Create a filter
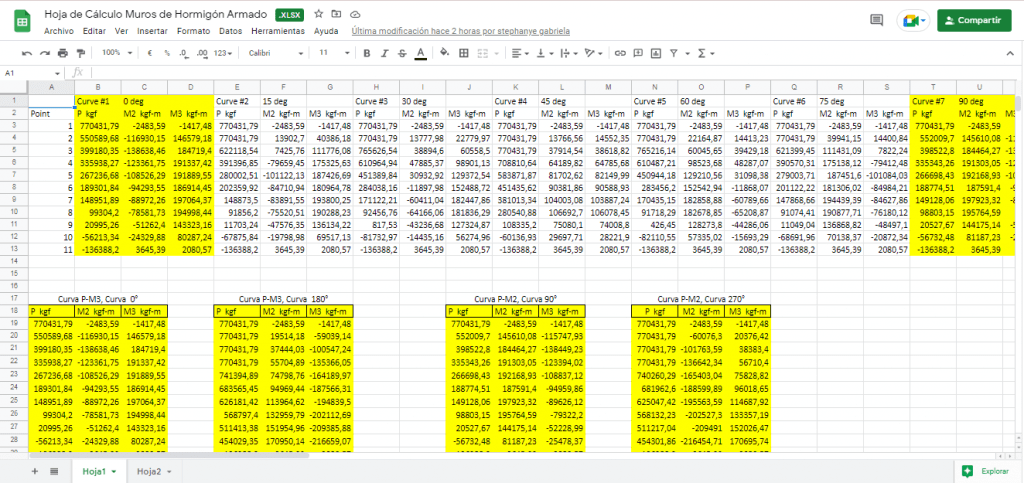 click(673, 53)
